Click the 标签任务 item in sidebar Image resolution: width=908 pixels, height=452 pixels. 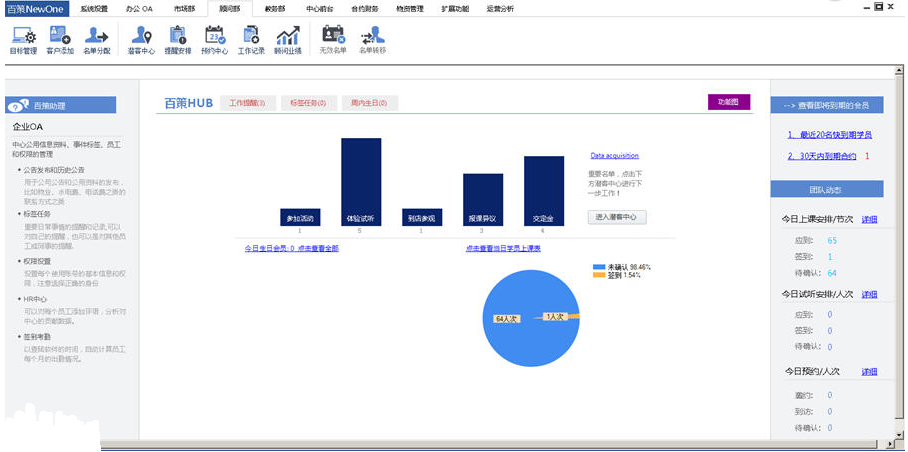coord(37,214)
